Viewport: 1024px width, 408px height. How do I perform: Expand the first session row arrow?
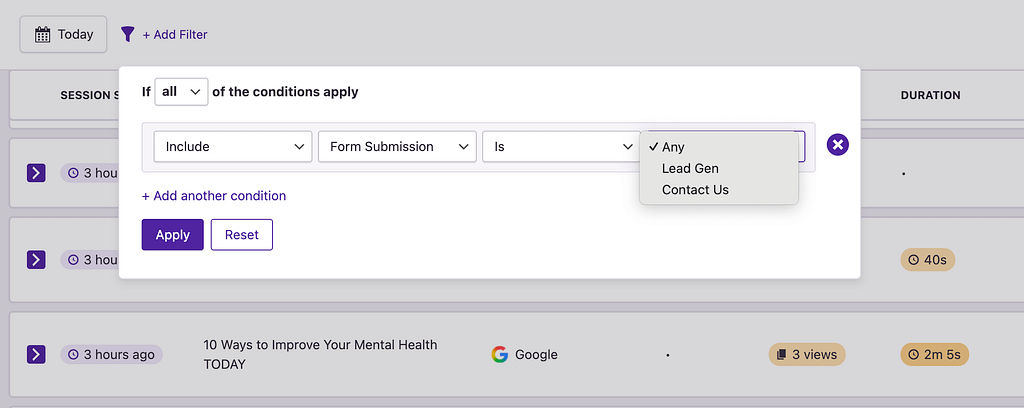(36, 173)
